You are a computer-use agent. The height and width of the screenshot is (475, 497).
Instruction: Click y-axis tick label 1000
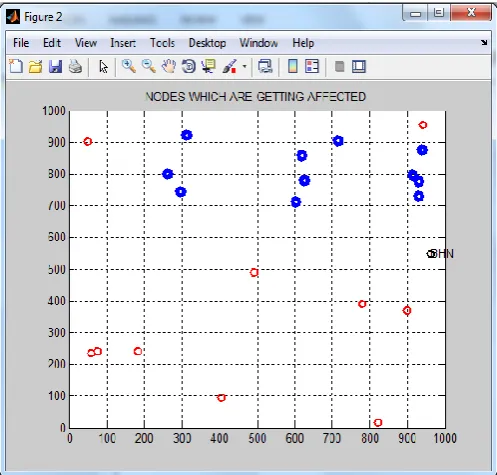[54, 111]
